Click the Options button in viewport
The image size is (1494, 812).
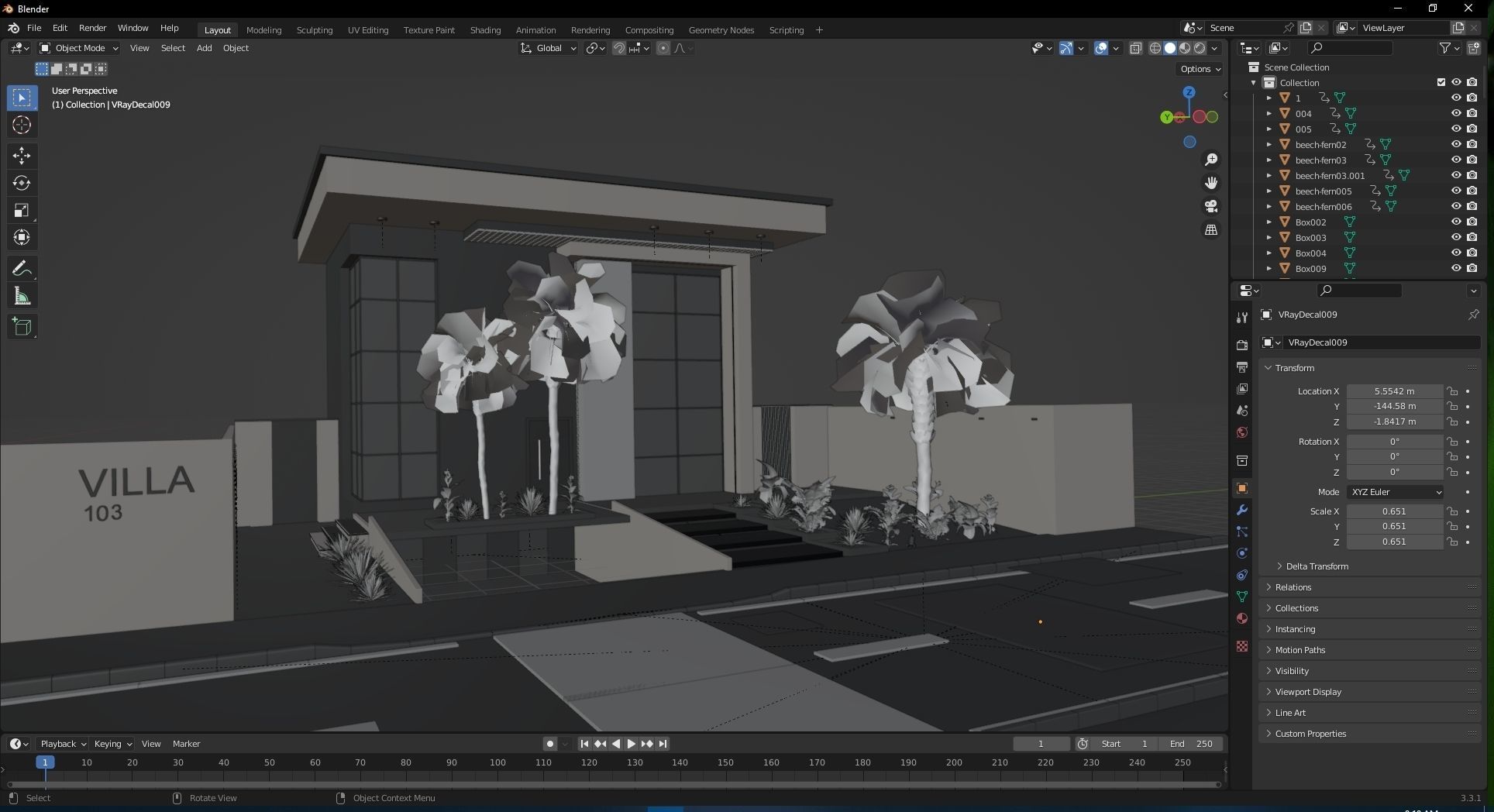pos(1200,69)
